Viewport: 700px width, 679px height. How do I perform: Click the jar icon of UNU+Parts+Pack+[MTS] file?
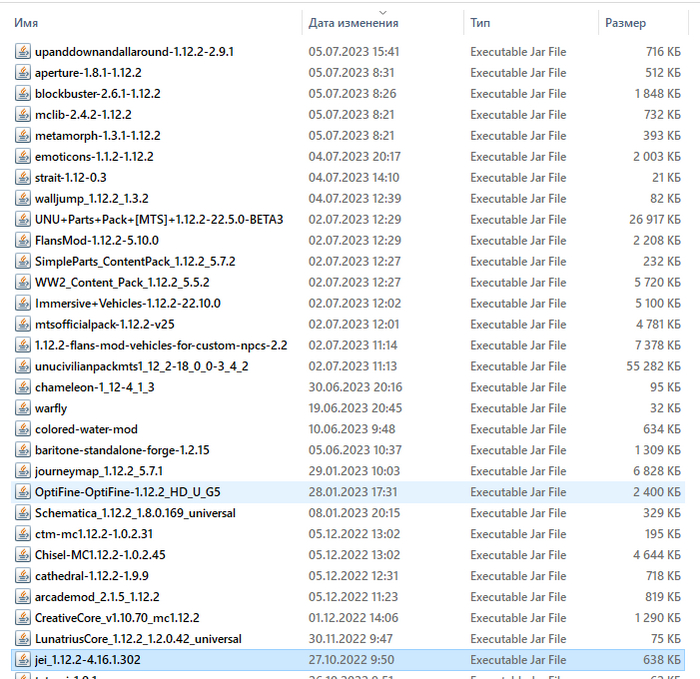point(23,220)
